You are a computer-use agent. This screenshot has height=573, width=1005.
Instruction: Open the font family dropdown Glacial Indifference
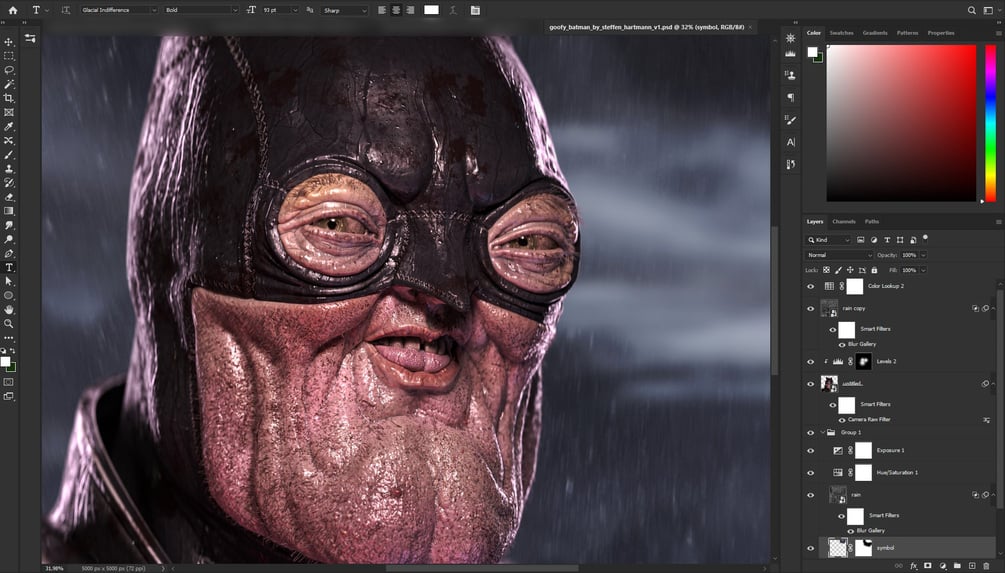click(x=119, y=10)
